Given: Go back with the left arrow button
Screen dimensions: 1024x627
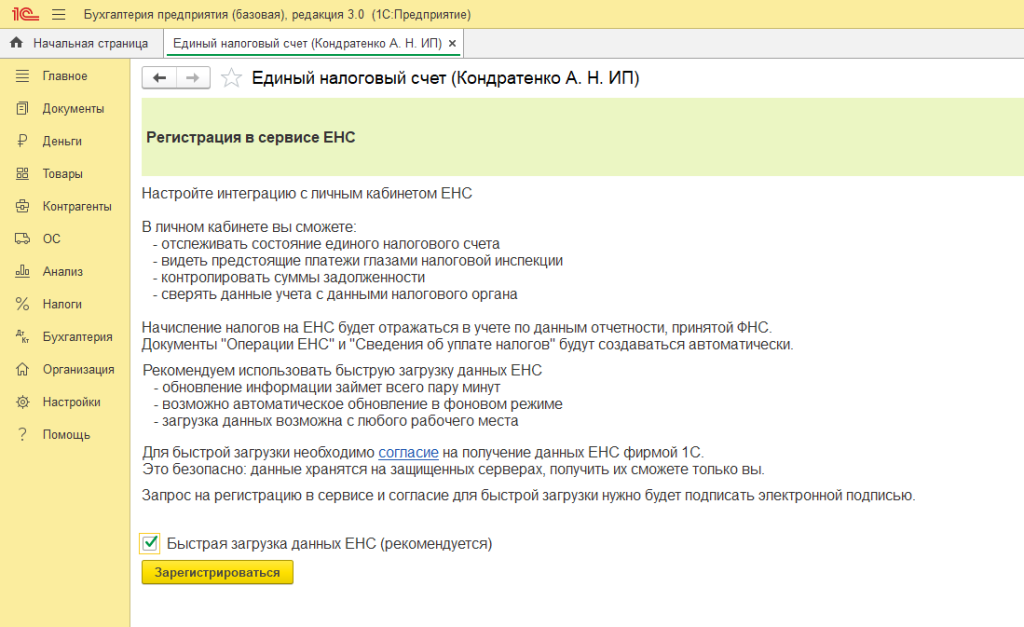Looking at the screenshot, I should point(159,78).
